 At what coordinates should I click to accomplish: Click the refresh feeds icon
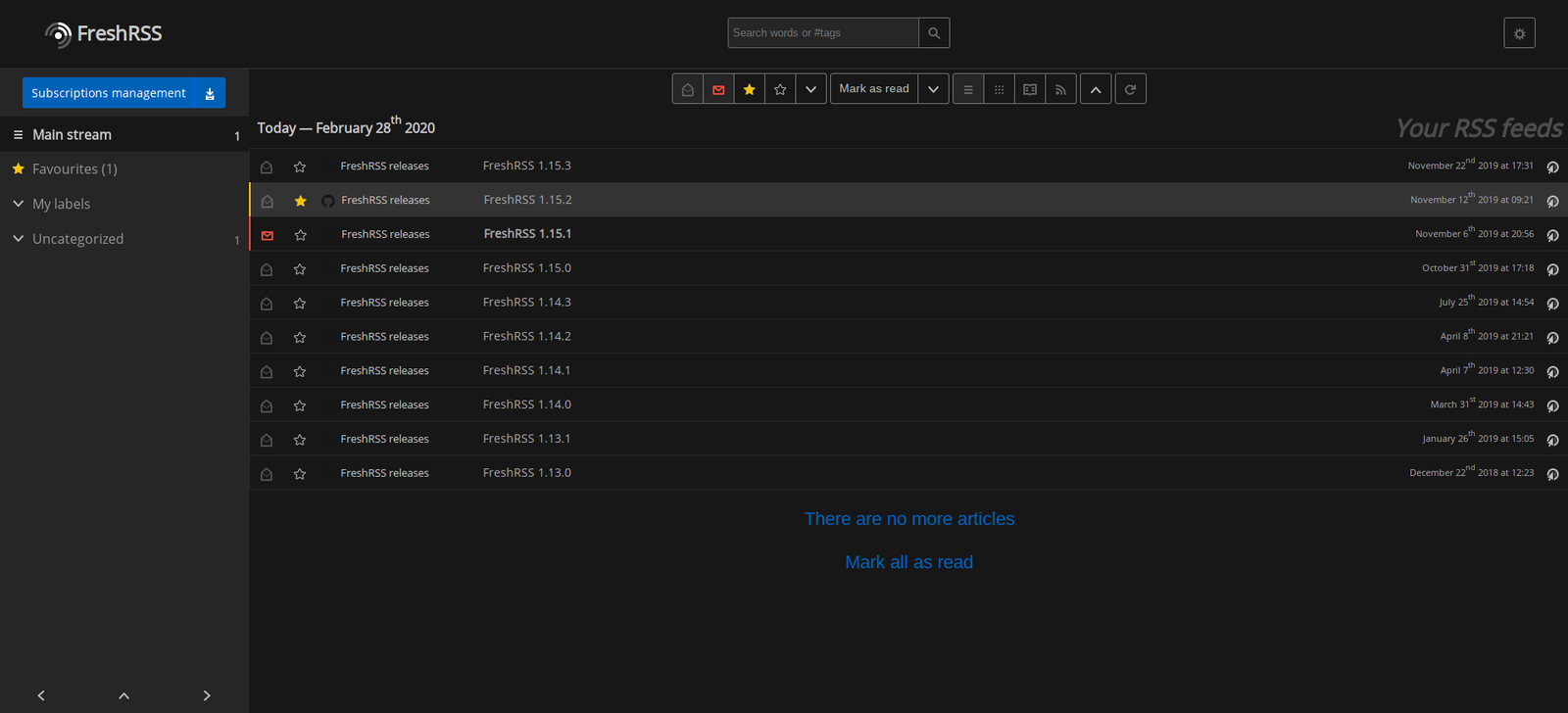tap(1130, 89)
